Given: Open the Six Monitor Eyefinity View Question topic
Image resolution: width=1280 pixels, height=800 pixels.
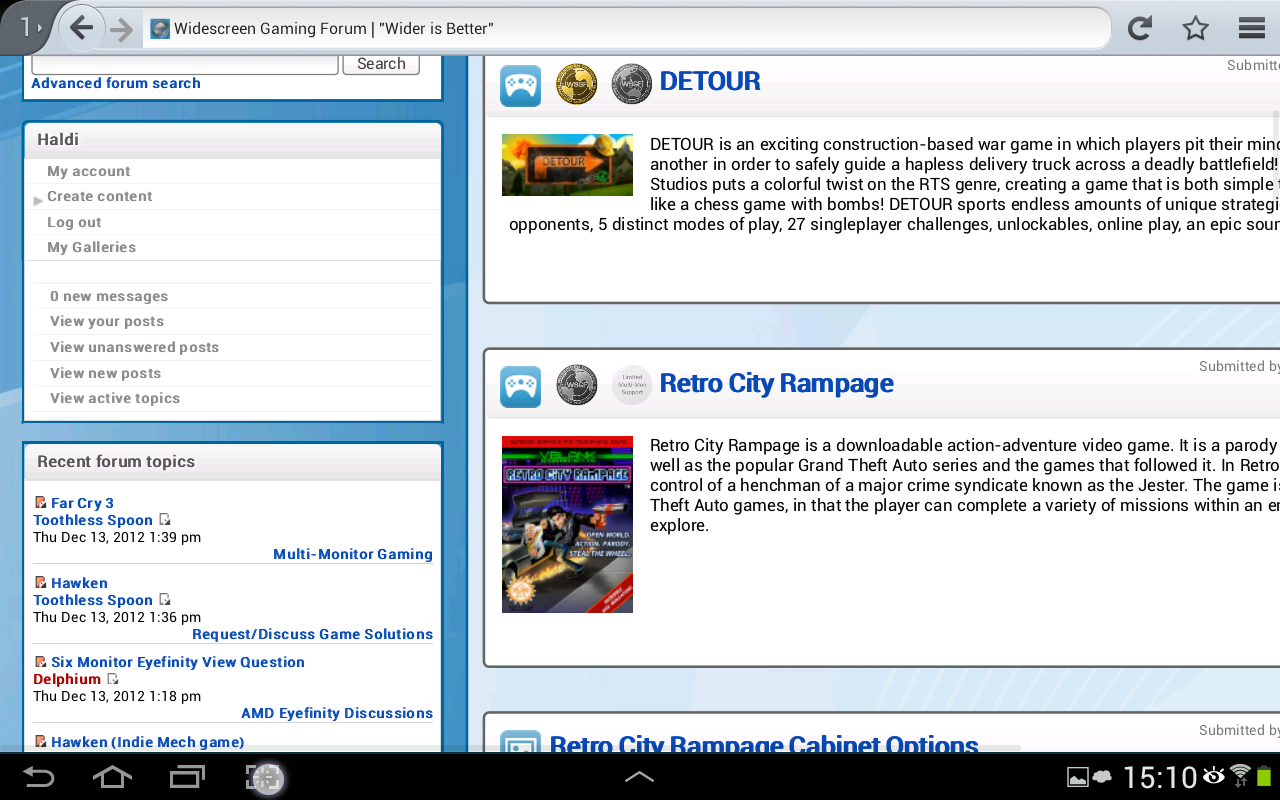Looking at the screenshot, I should click(178, 662).
